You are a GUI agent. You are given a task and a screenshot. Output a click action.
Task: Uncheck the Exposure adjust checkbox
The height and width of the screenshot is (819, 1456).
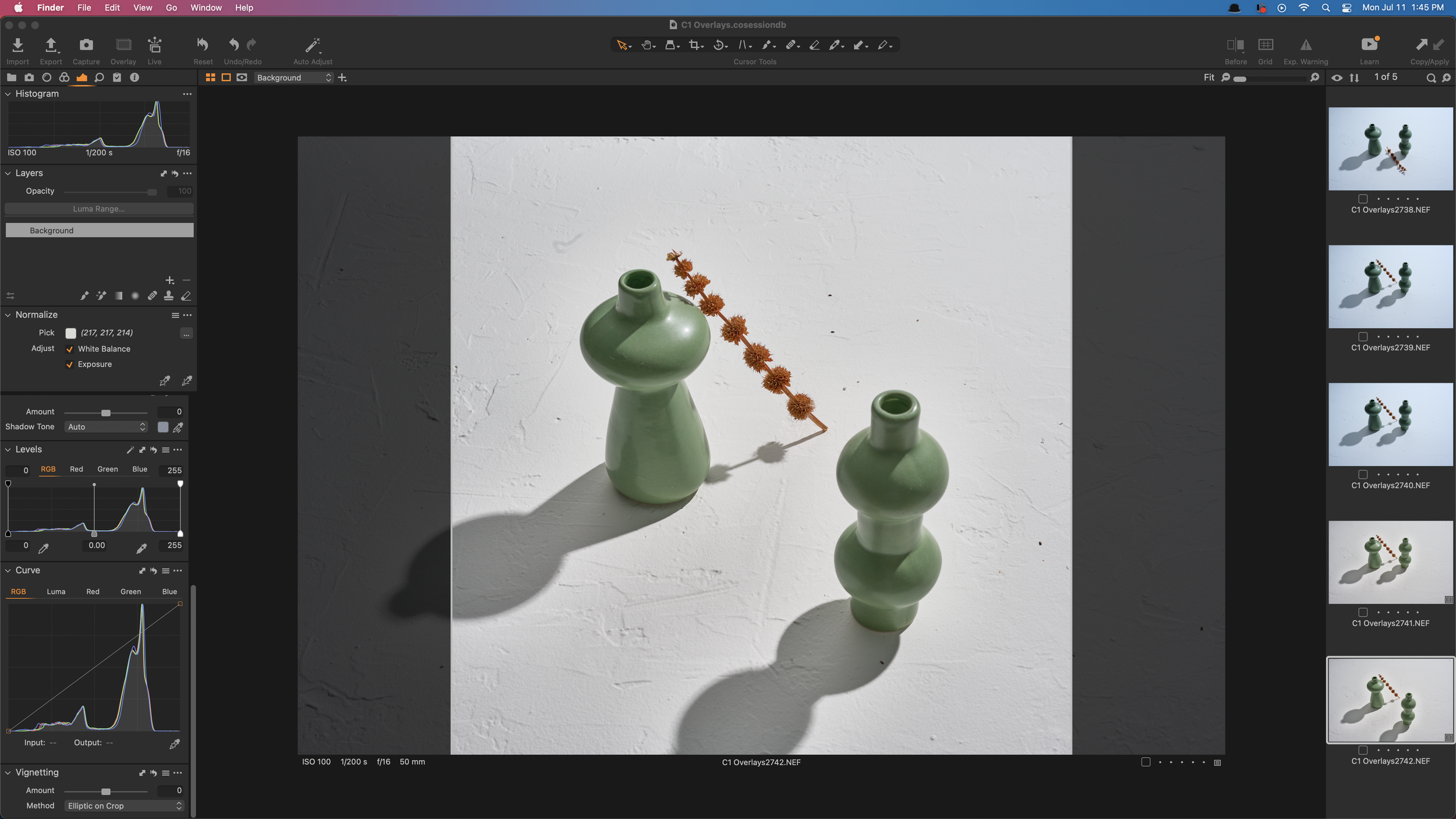coord(70,365)
